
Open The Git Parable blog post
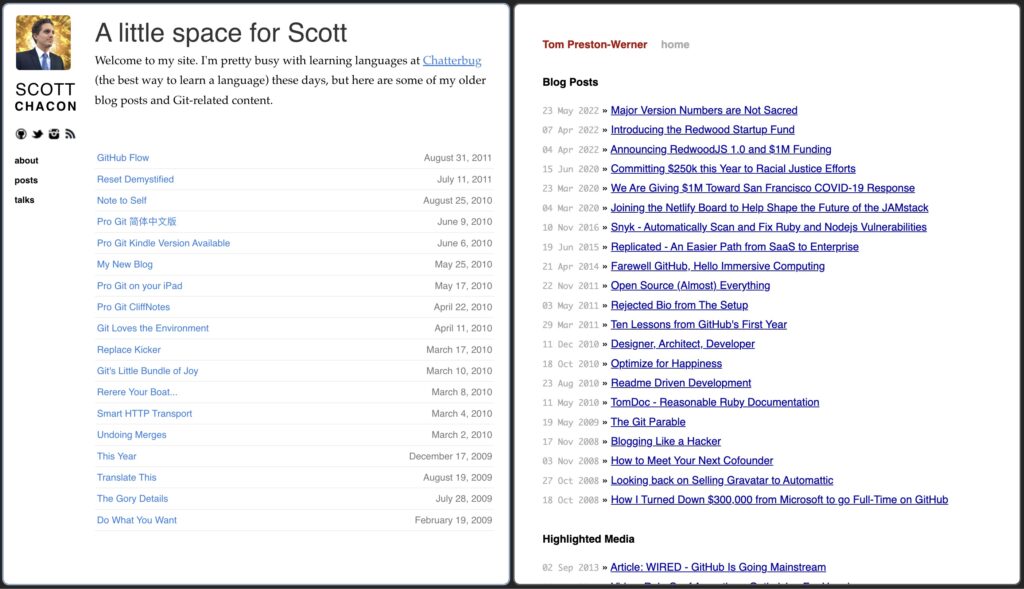point(648,422)
